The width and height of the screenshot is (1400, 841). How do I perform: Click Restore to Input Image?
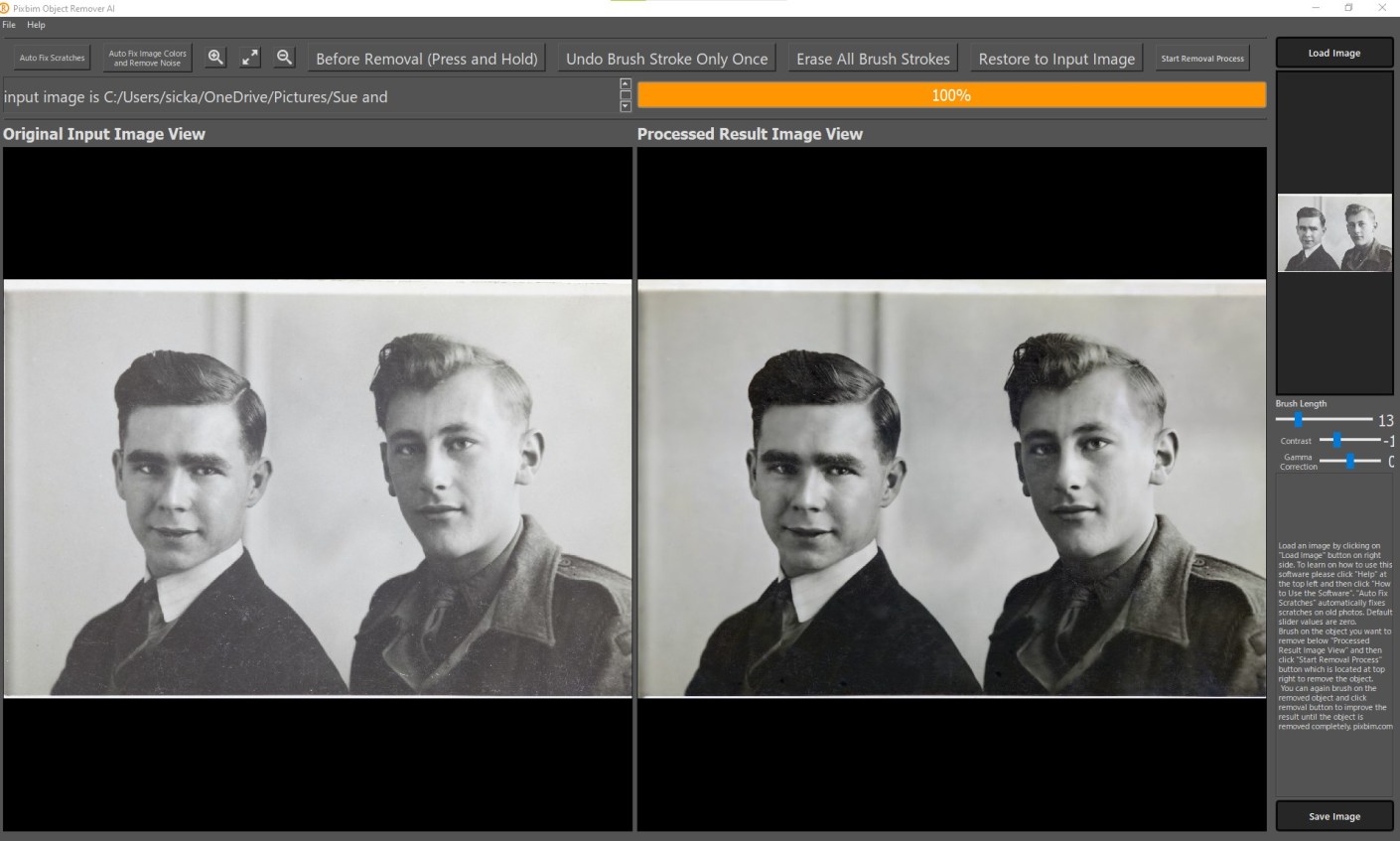coord(1056,59)
